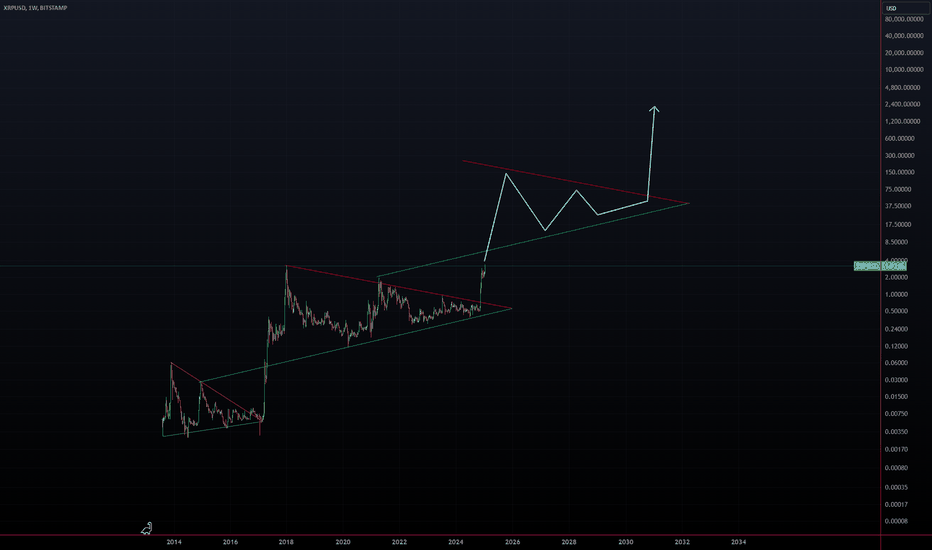Viewport: 932px width, 550px height.
Task: Click the 150.00000 price axis label
Action: [899, 172]
